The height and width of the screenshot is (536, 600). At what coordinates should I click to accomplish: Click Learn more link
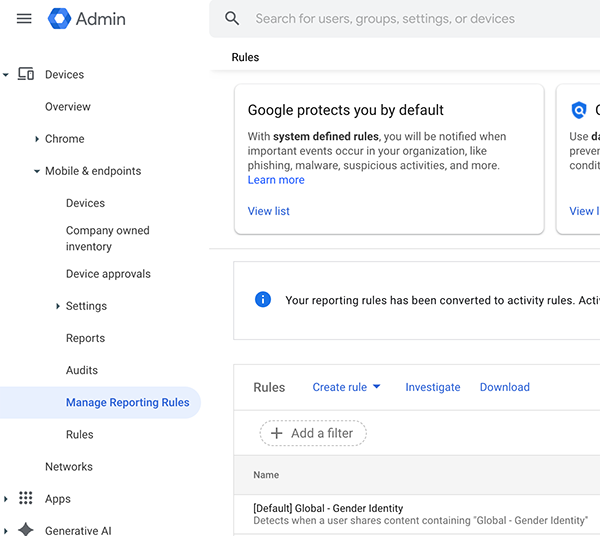click(276, 180)
